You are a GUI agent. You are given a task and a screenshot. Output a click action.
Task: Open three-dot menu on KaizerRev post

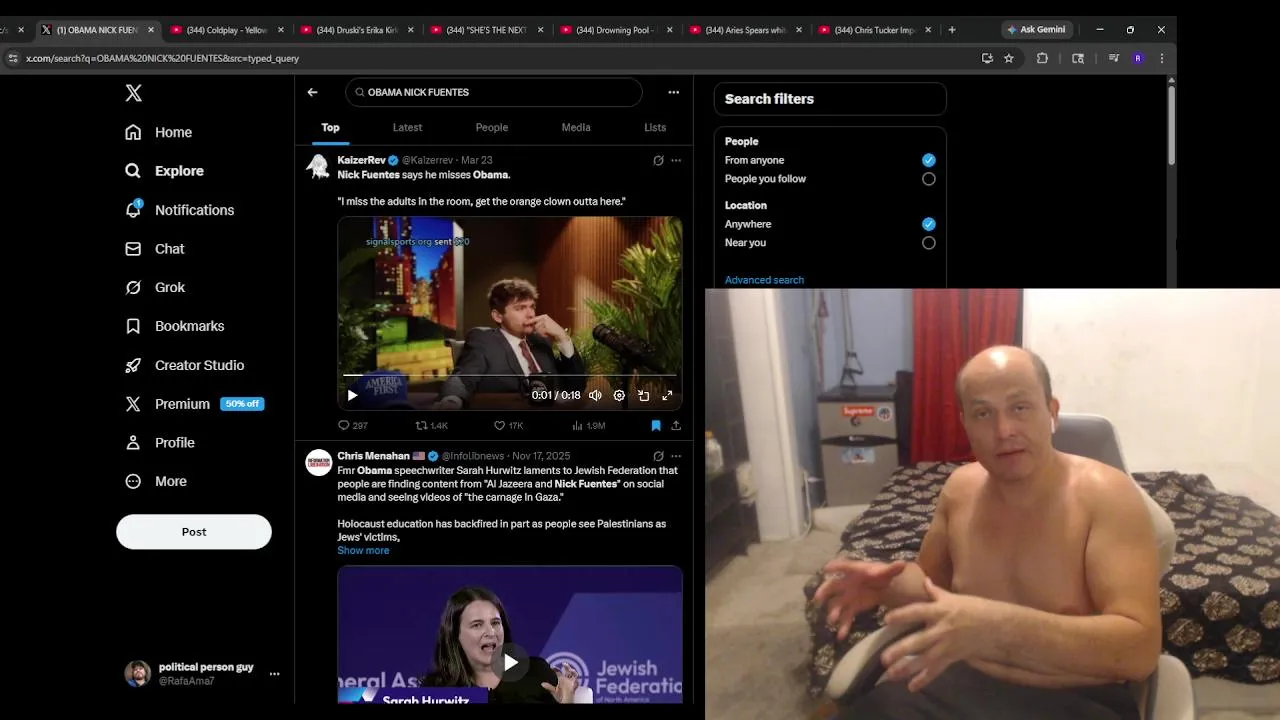click(x=676, y=160)
